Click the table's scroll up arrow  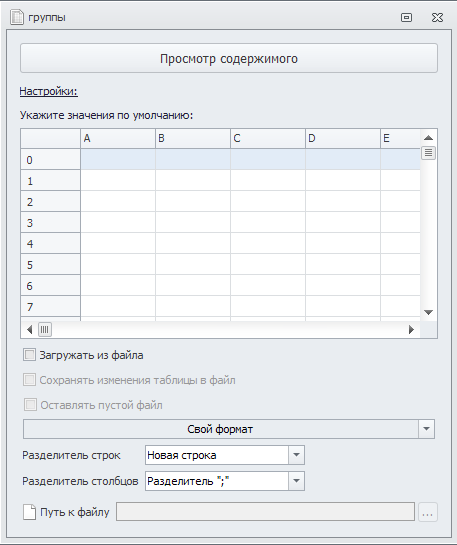(428, 138)
